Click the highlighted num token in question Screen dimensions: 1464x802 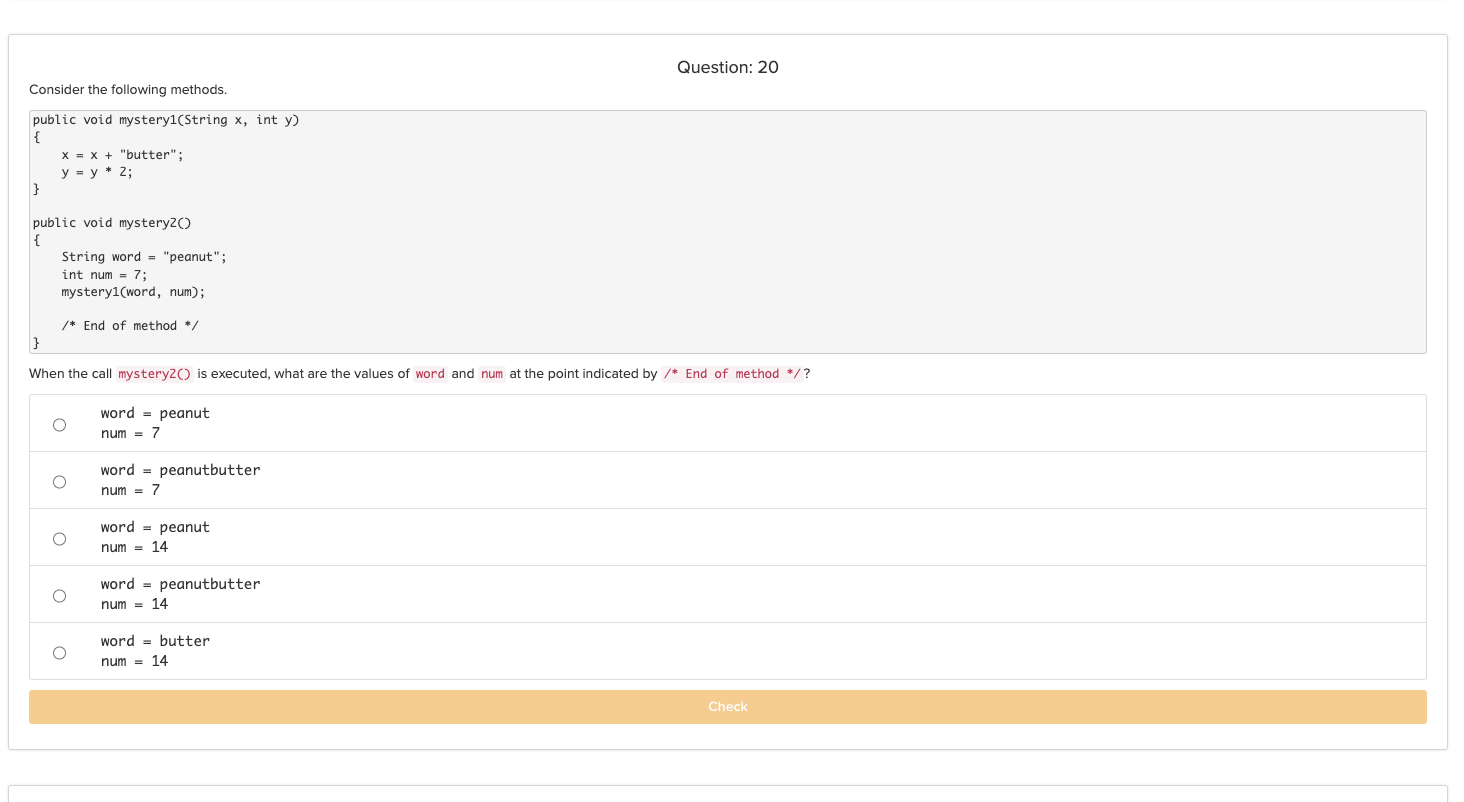(x=491, y=373)
